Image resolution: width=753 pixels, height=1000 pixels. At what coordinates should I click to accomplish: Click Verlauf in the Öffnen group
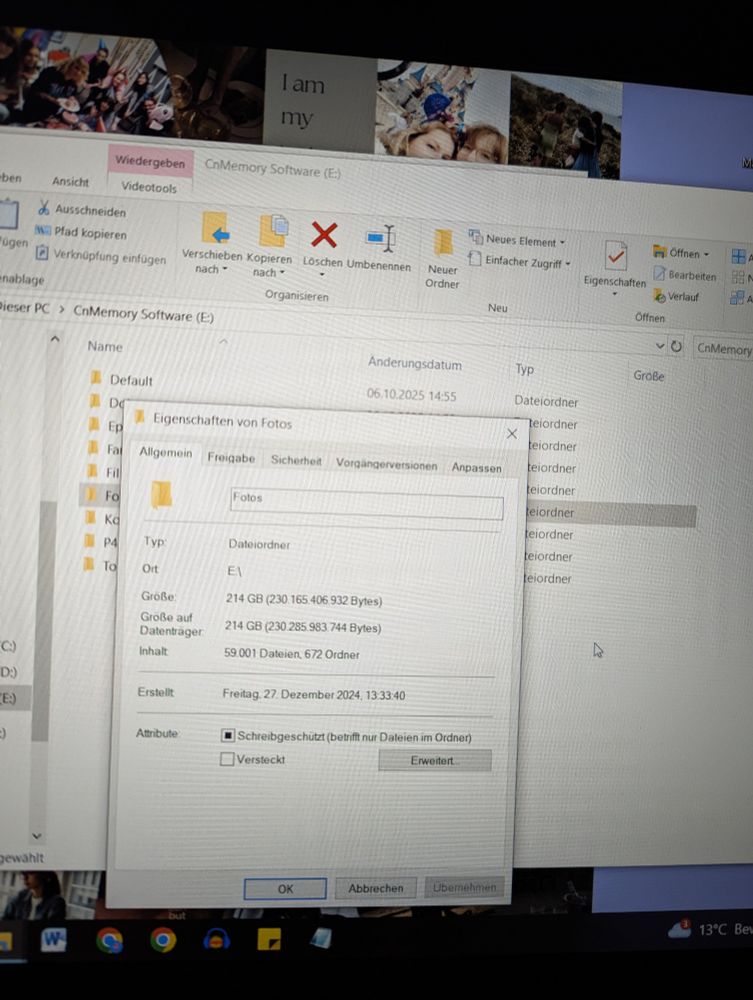click(676, 297)
